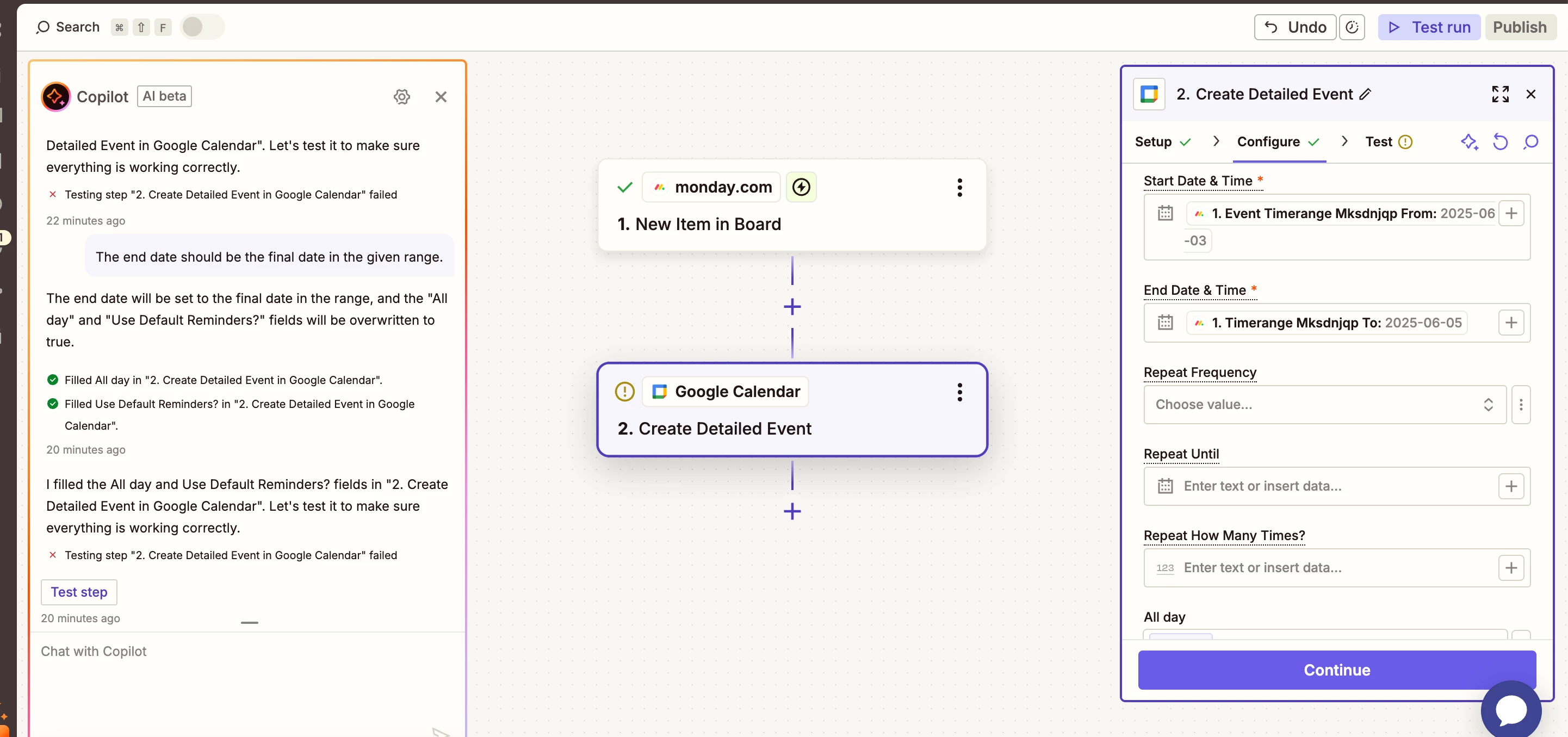Image resolution: width=1568 pixels, height=737 pixels.
Task: Open monday.com step options menu
Action: pyautogui.click(x=960, y=188)
